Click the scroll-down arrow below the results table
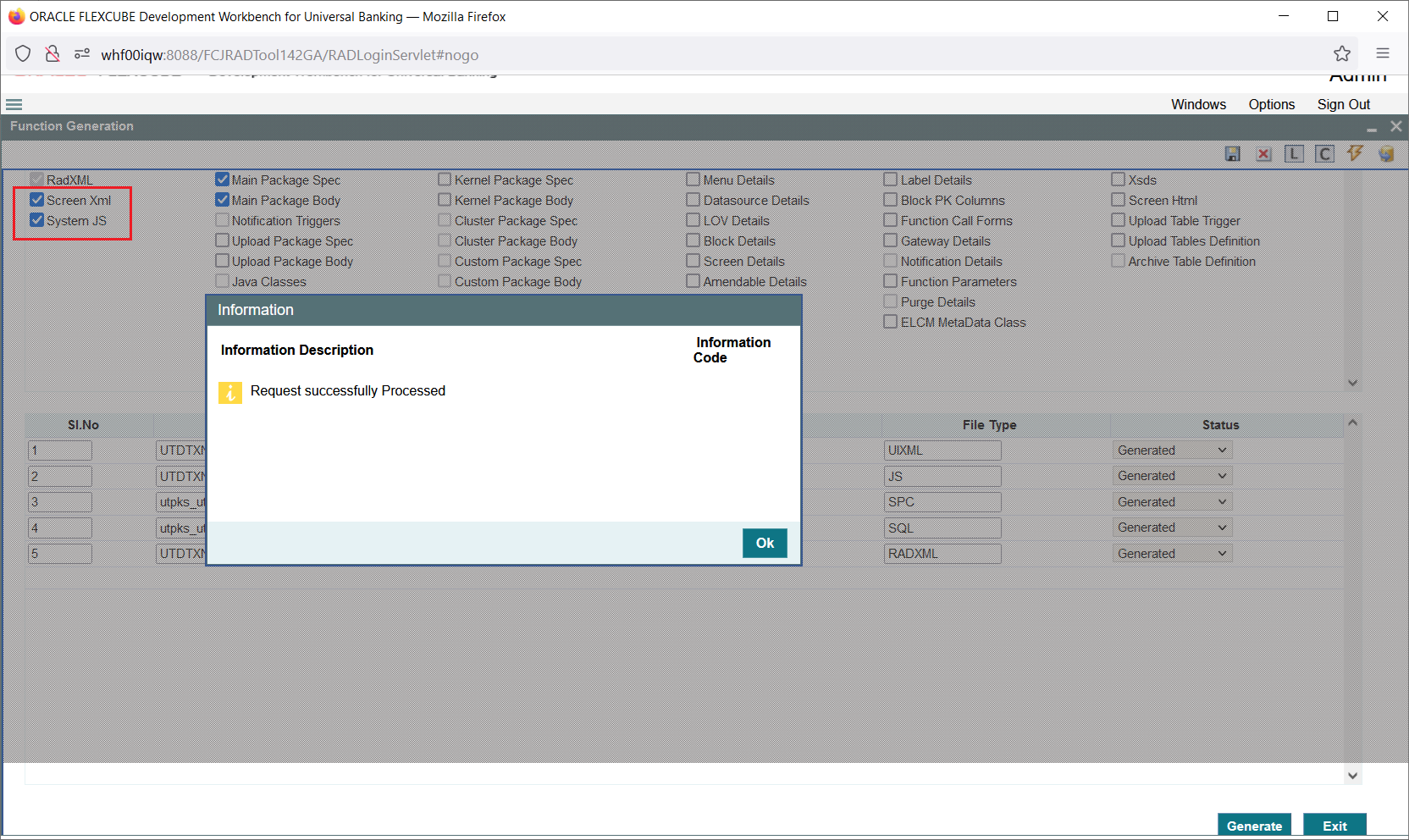 pyautogui.click(x=1352, y=776)
